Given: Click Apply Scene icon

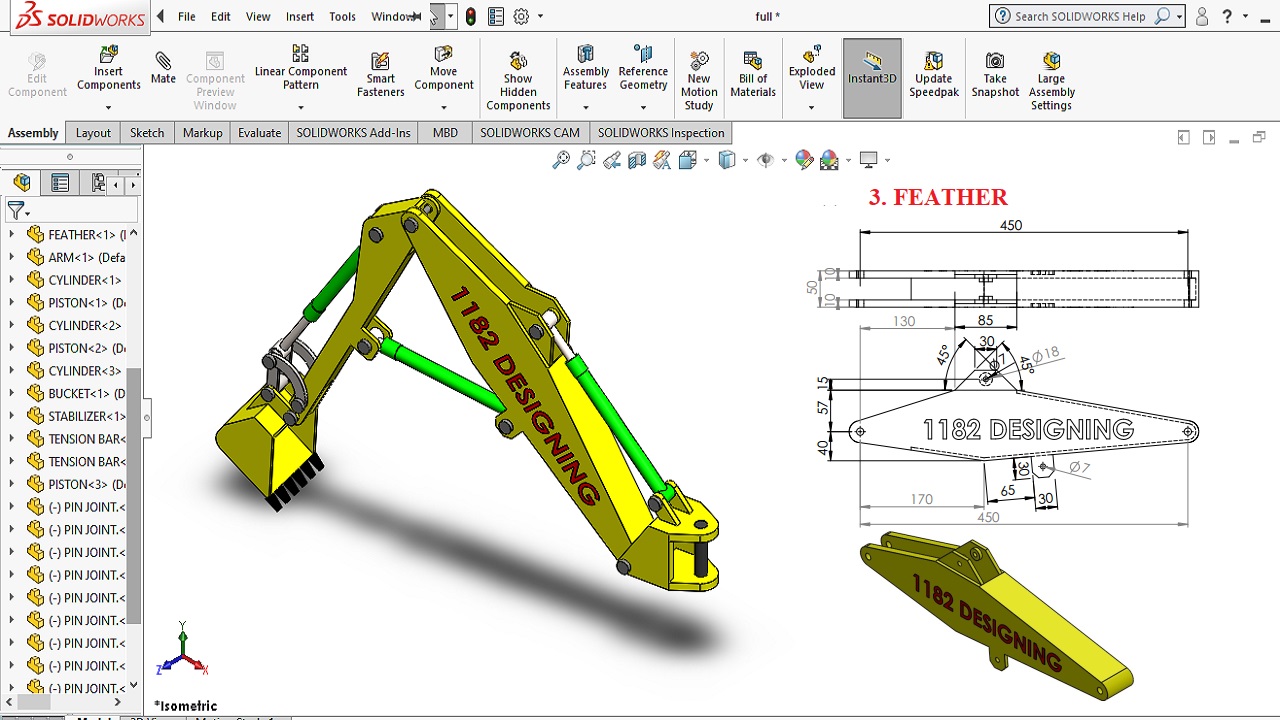Looking at the screenshot, I should 829,159.
